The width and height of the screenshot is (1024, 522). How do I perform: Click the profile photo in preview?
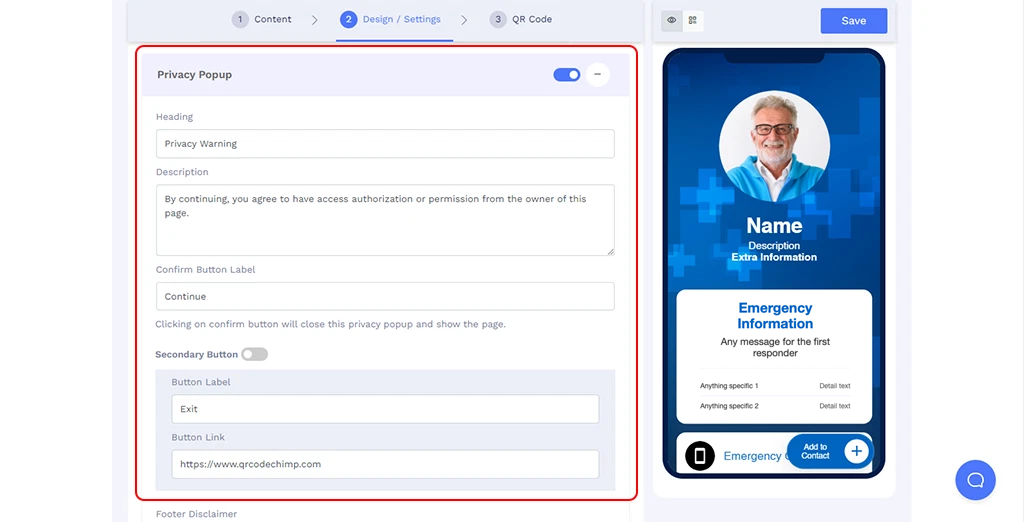click(x=774, y=145)
